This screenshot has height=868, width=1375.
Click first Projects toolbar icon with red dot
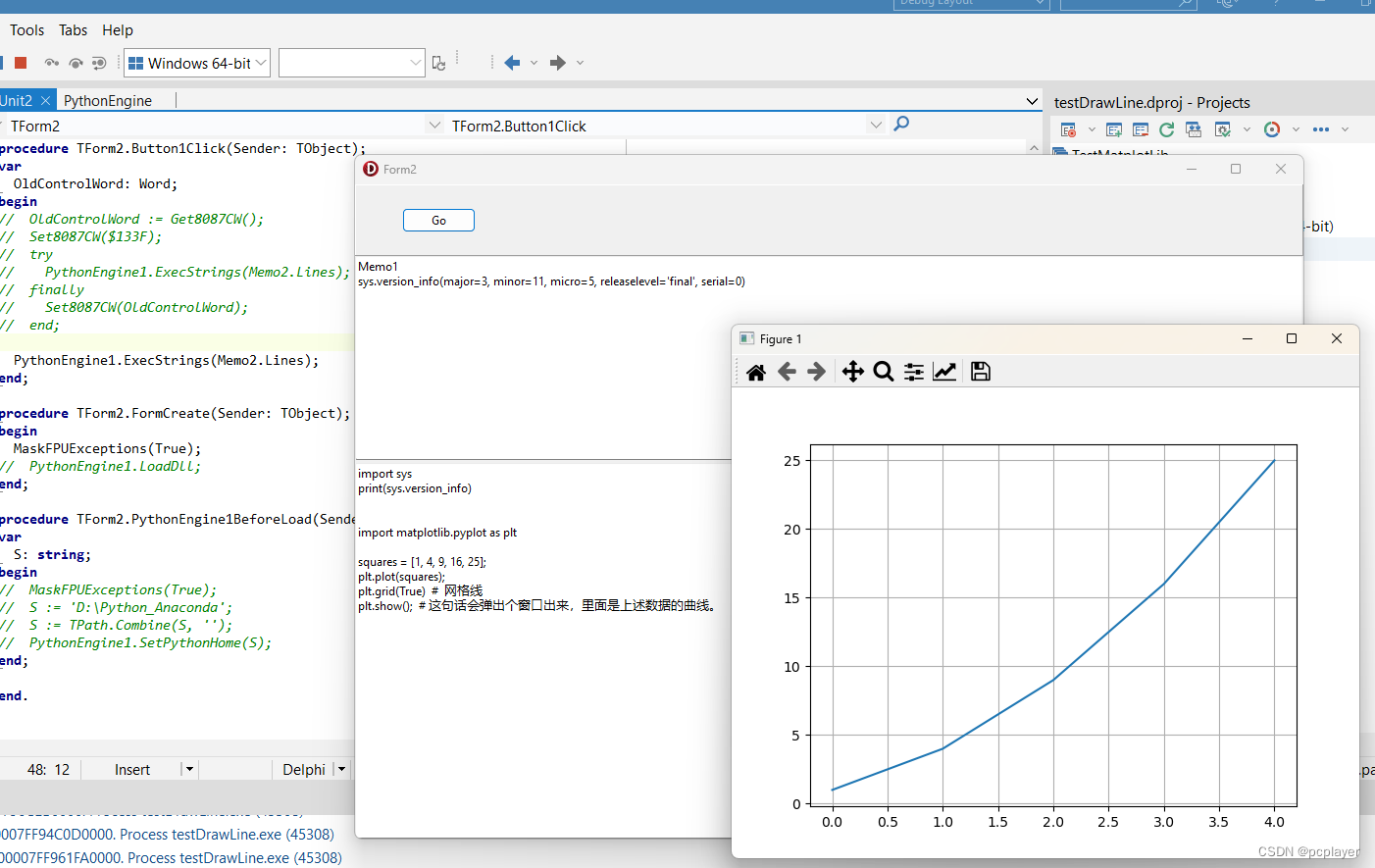click(x=1069, y=129)
